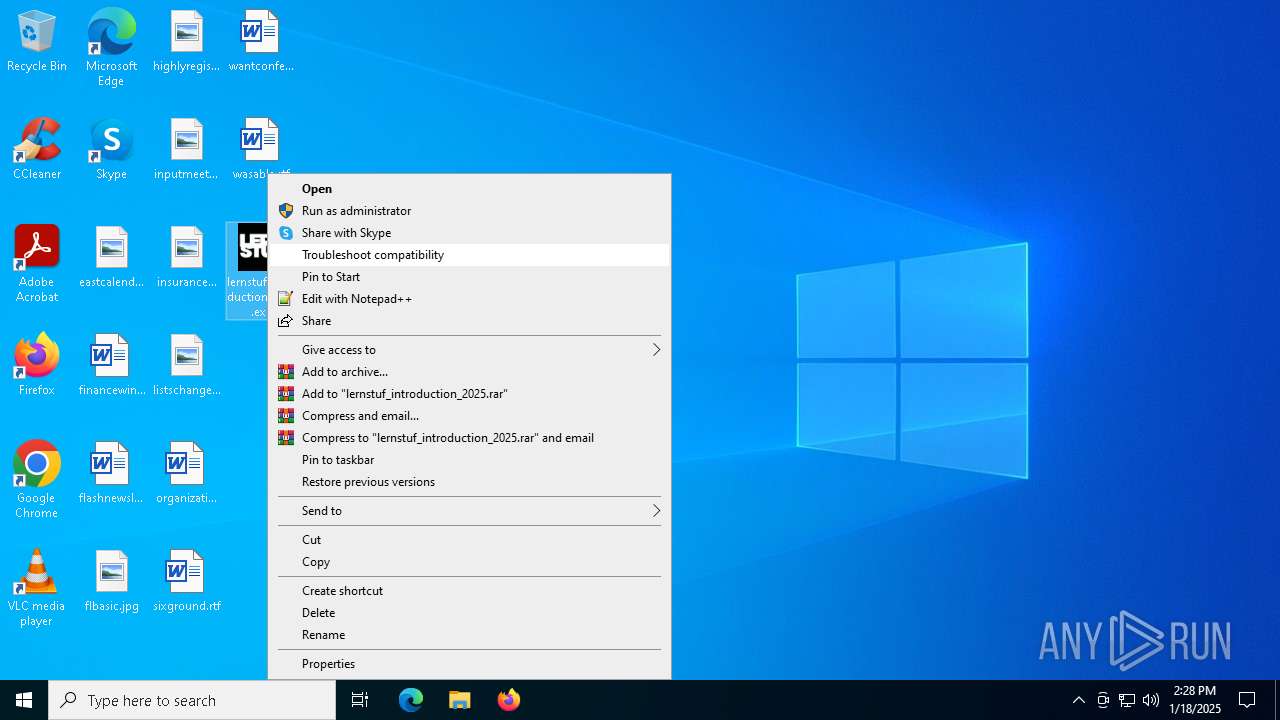Open File Explorer from the taskbar
Screen dimensions: 1280x720
460,700
